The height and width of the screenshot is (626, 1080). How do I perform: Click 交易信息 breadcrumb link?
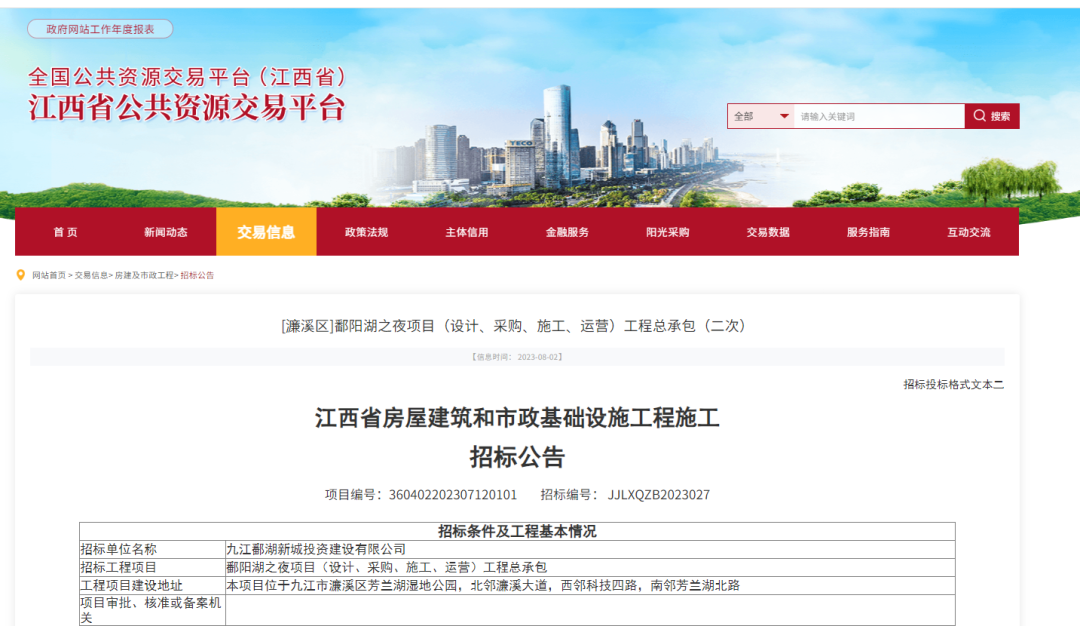tap(92, 275)
